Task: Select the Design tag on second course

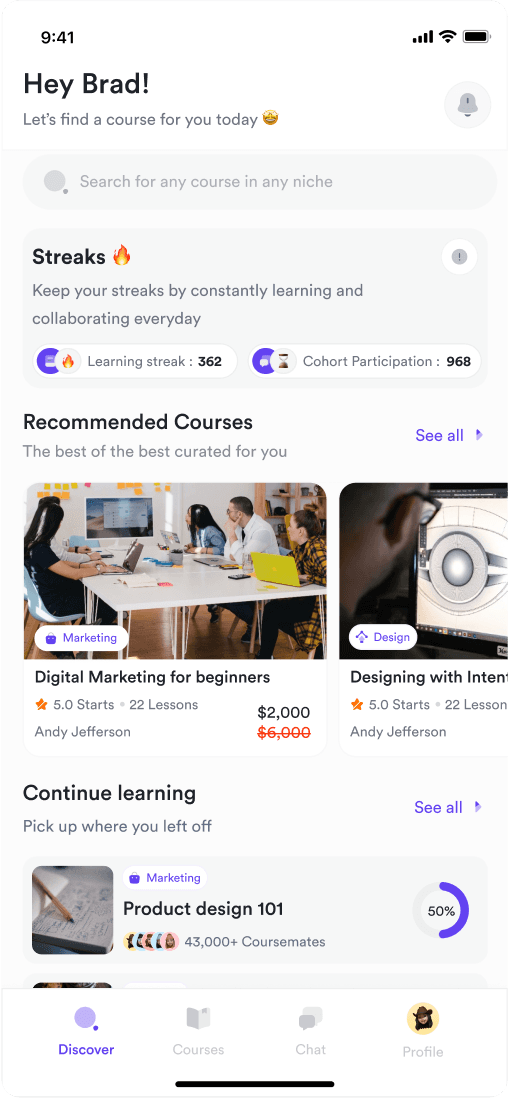Action: (x=383, y=637)
